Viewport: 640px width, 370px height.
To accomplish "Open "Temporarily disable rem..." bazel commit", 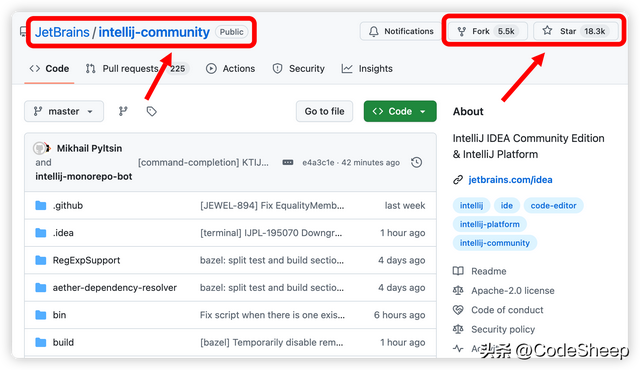I will click(x=271, y=342).
